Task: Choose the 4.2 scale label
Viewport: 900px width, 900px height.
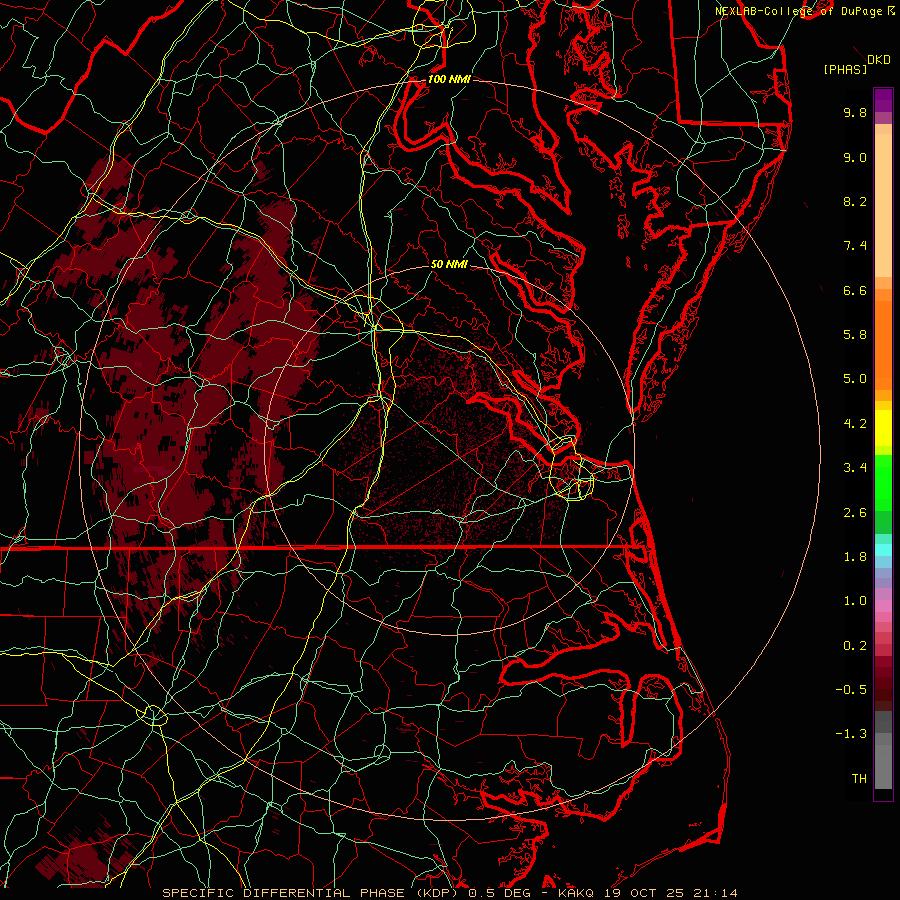Action: coord(855,424)
